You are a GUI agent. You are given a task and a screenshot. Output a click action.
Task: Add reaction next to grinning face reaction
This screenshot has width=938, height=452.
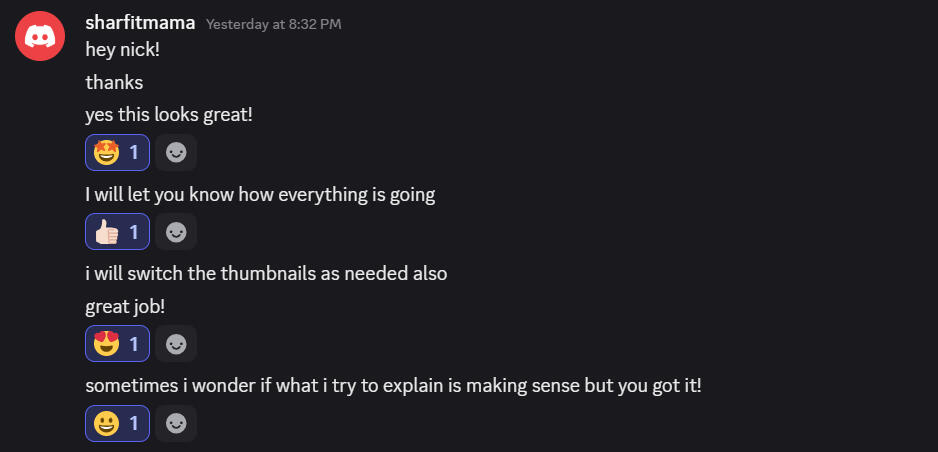(x=176, y=423)
